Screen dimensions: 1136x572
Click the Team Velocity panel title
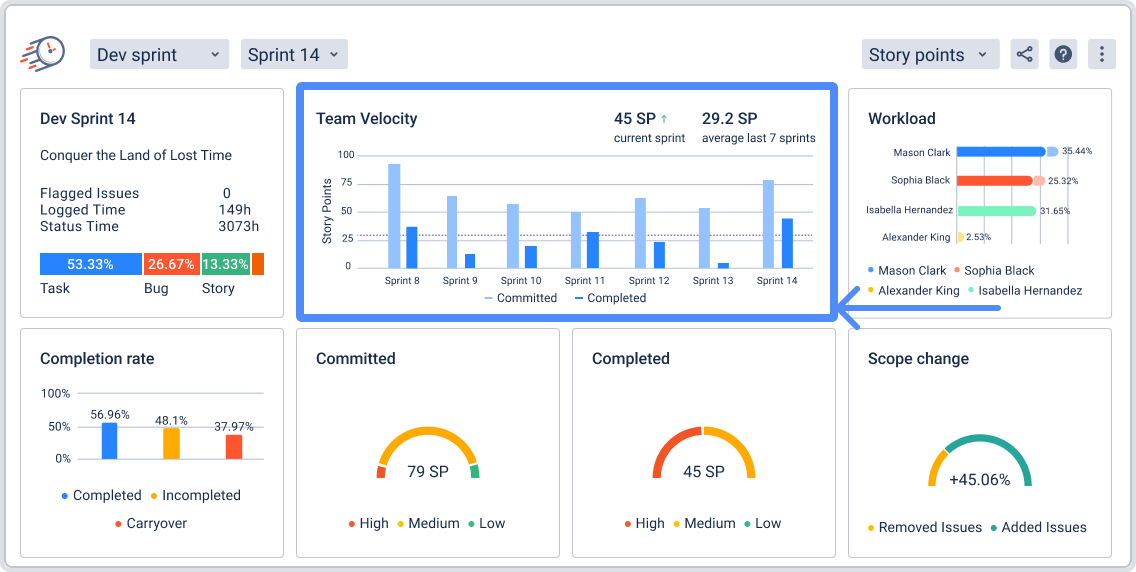click(366, 119)
